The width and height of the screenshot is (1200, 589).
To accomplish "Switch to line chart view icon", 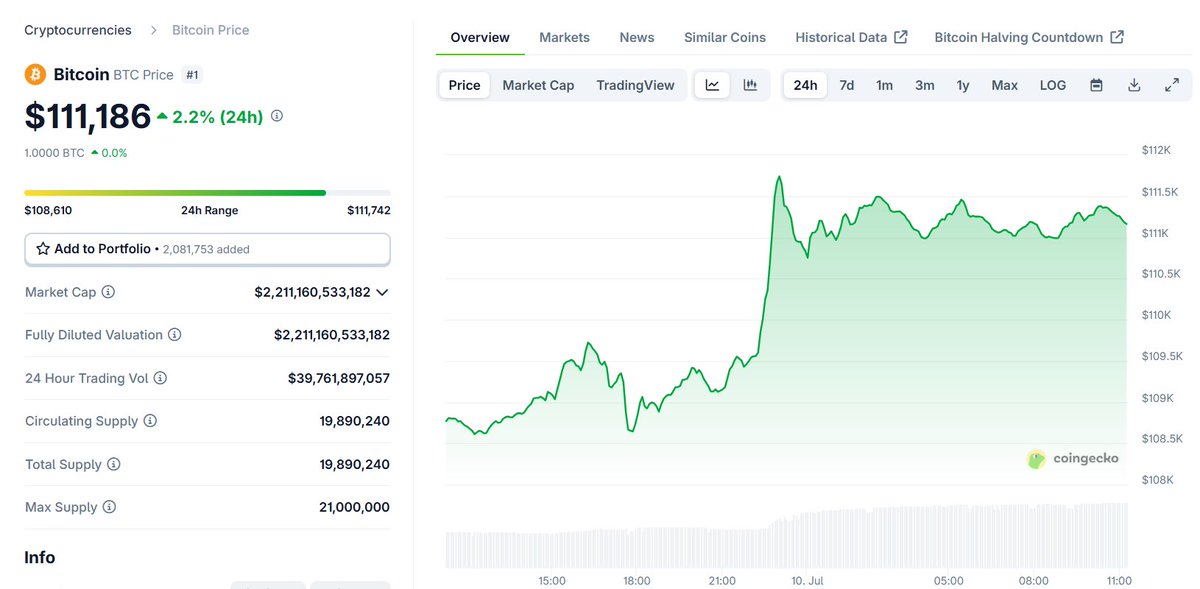I will tap(712, 85).
